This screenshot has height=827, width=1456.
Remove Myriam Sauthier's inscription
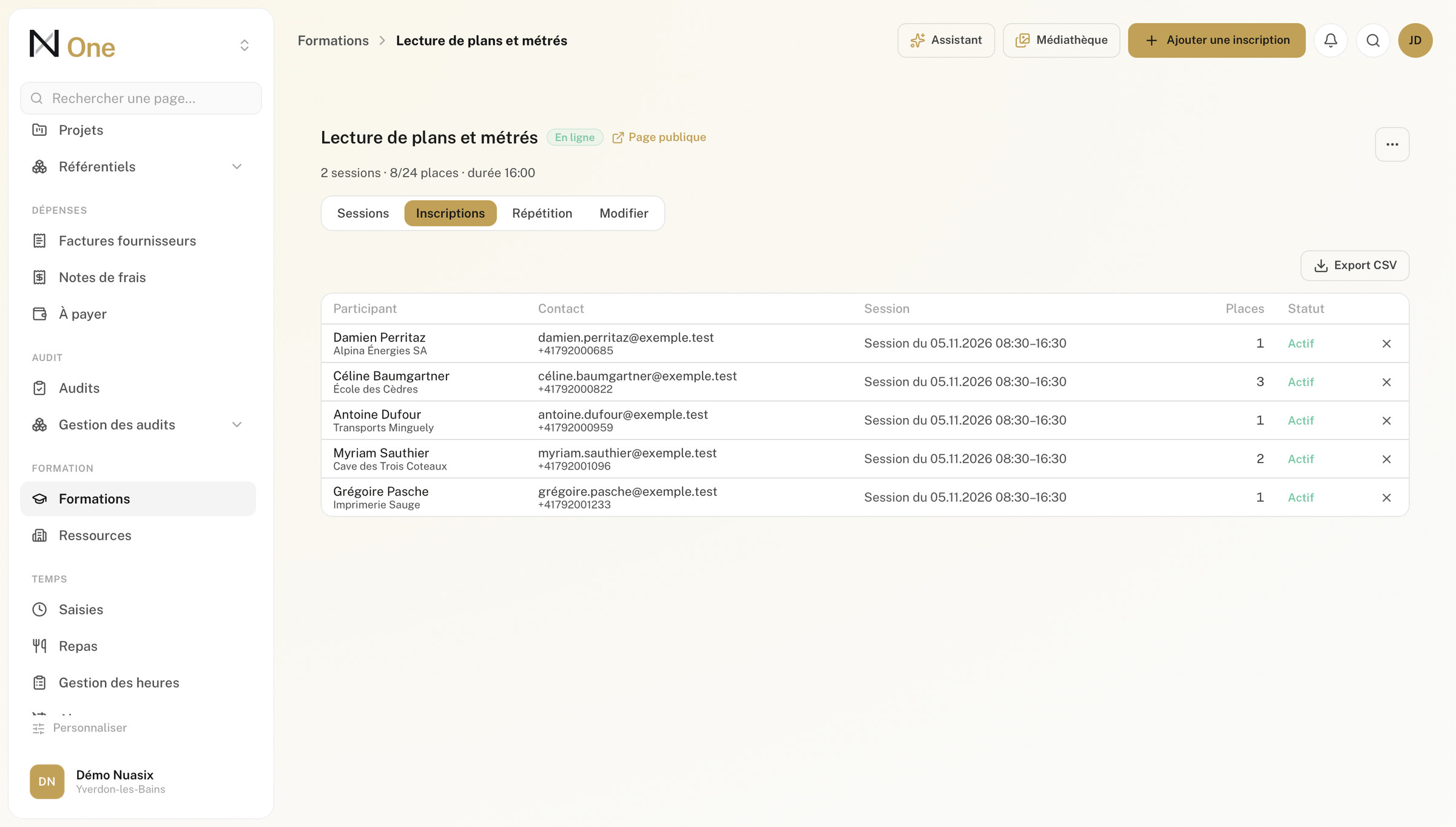(1386, 459)
